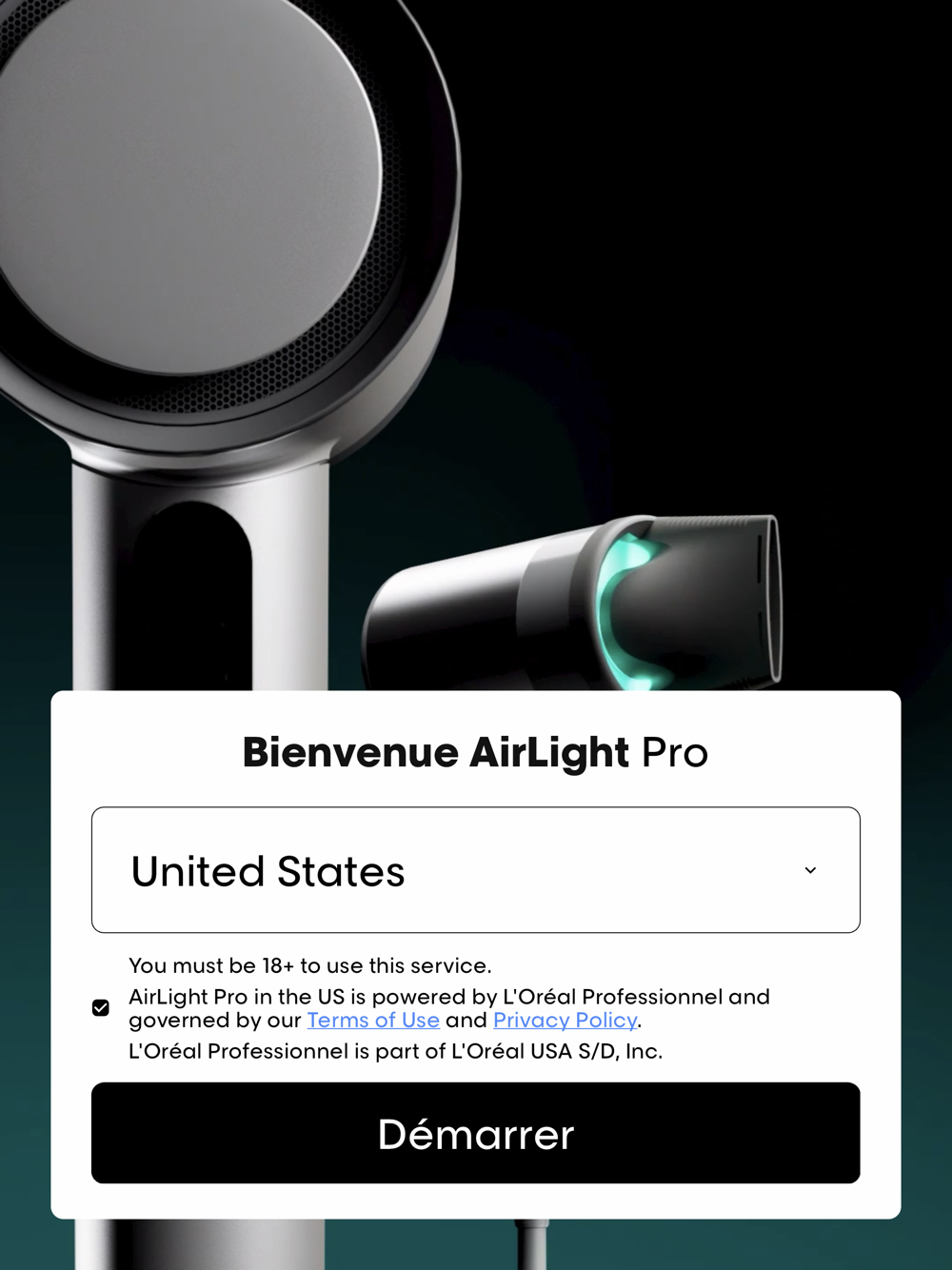Open the Privacy Policy link
The image size is (952, 1270).
(565, 1020)
